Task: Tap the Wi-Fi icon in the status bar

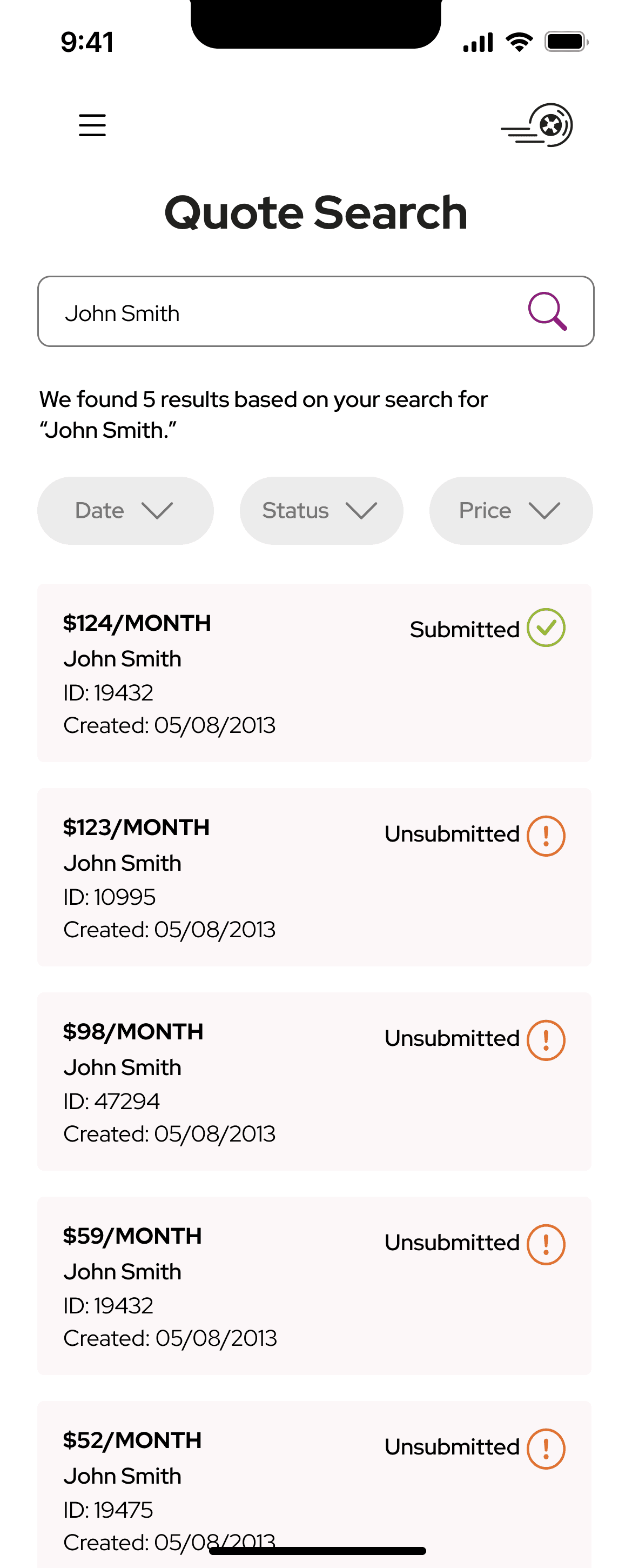Action: [x=520, y=42]
